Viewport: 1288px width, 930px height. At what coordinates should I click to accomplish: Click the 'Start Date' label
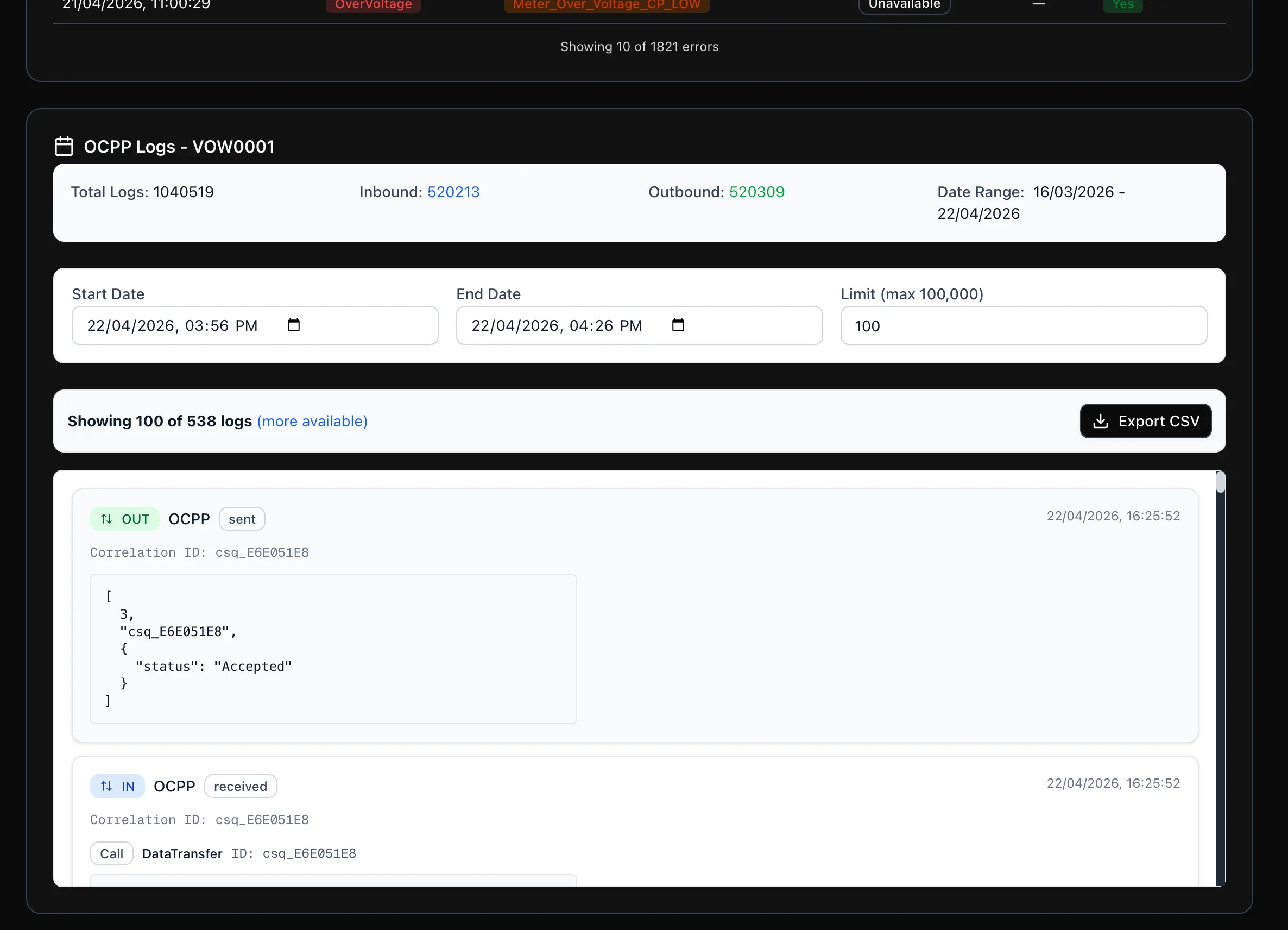(x=108, y=294)
